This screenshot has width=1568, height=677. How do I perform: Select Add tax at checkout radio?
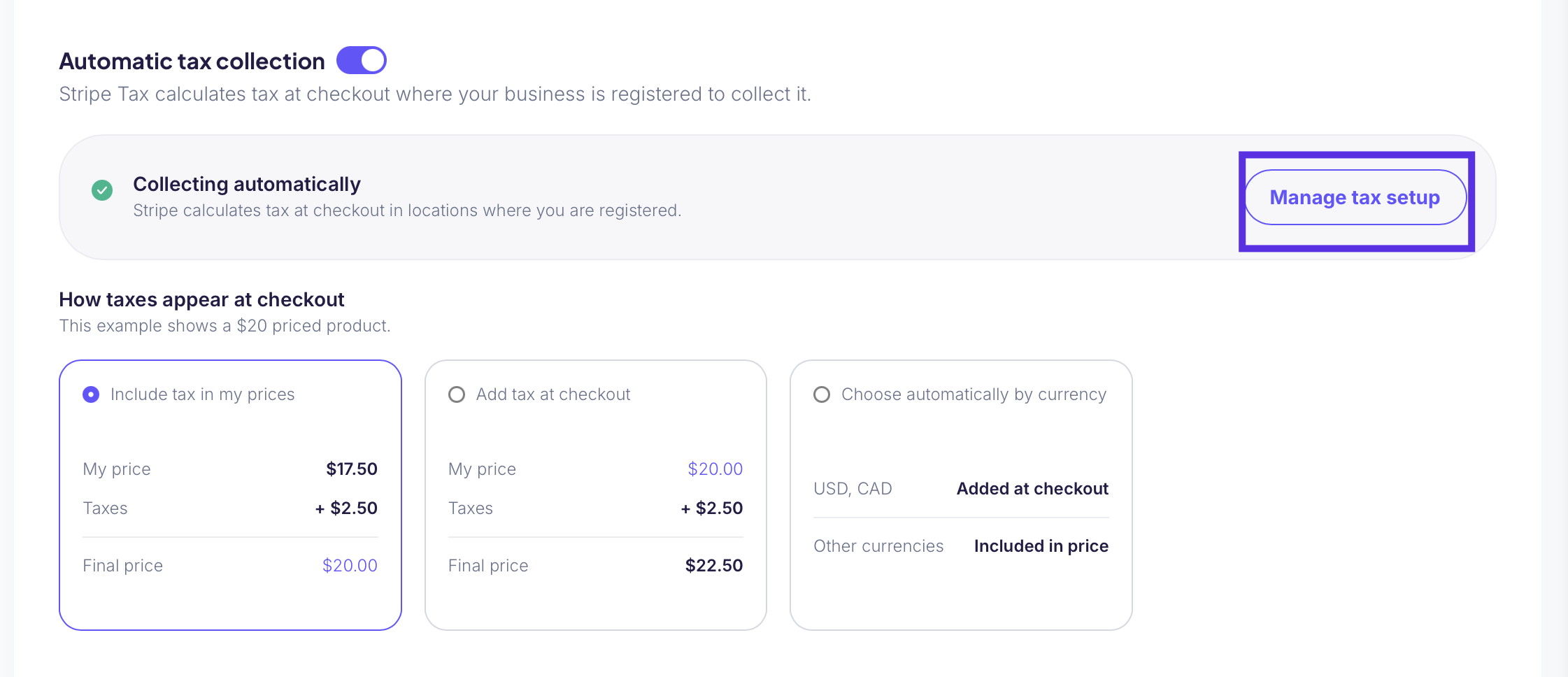457,394
